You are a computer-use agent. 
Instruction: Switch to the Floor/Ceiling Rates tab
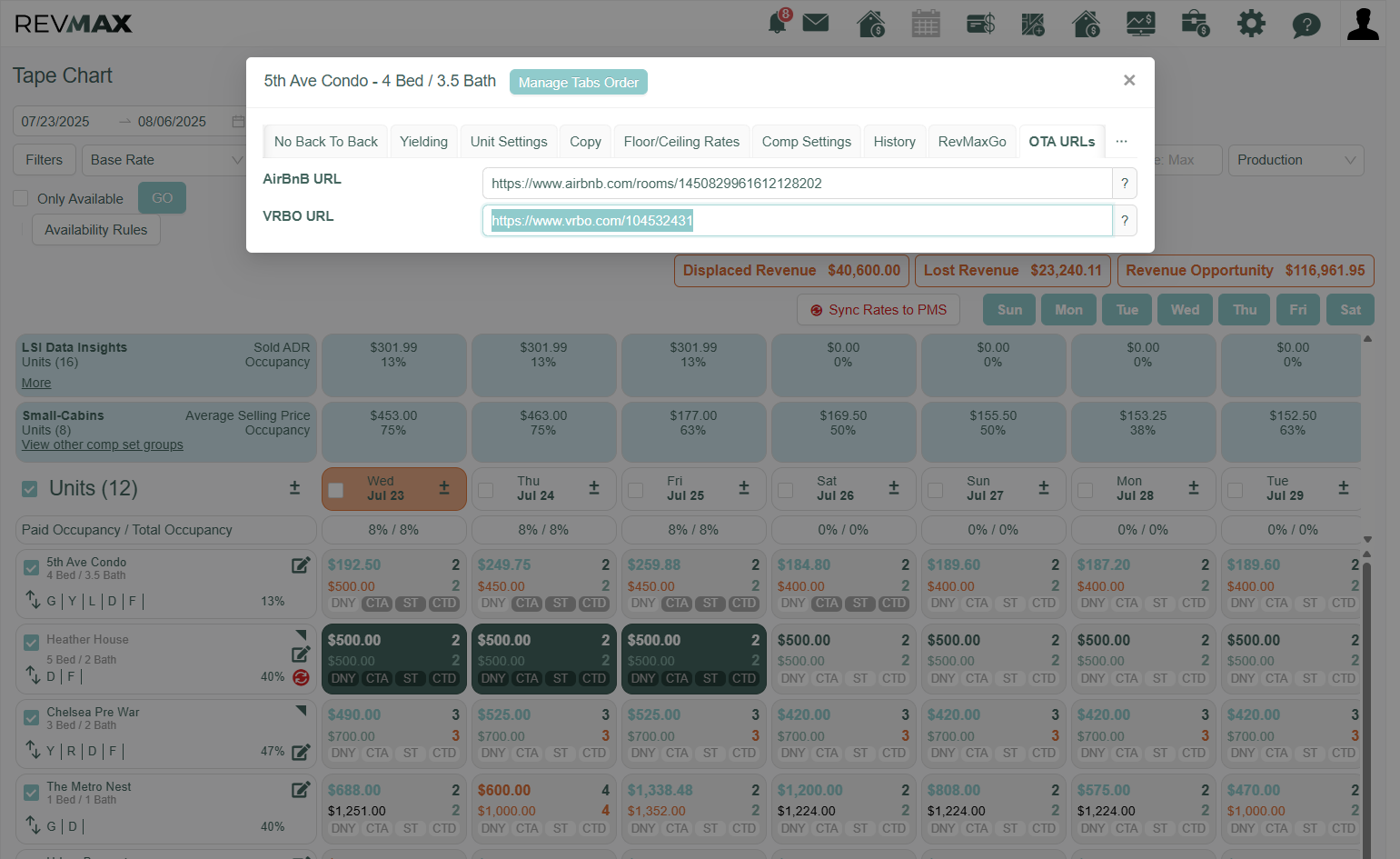(x=681, y=142)
